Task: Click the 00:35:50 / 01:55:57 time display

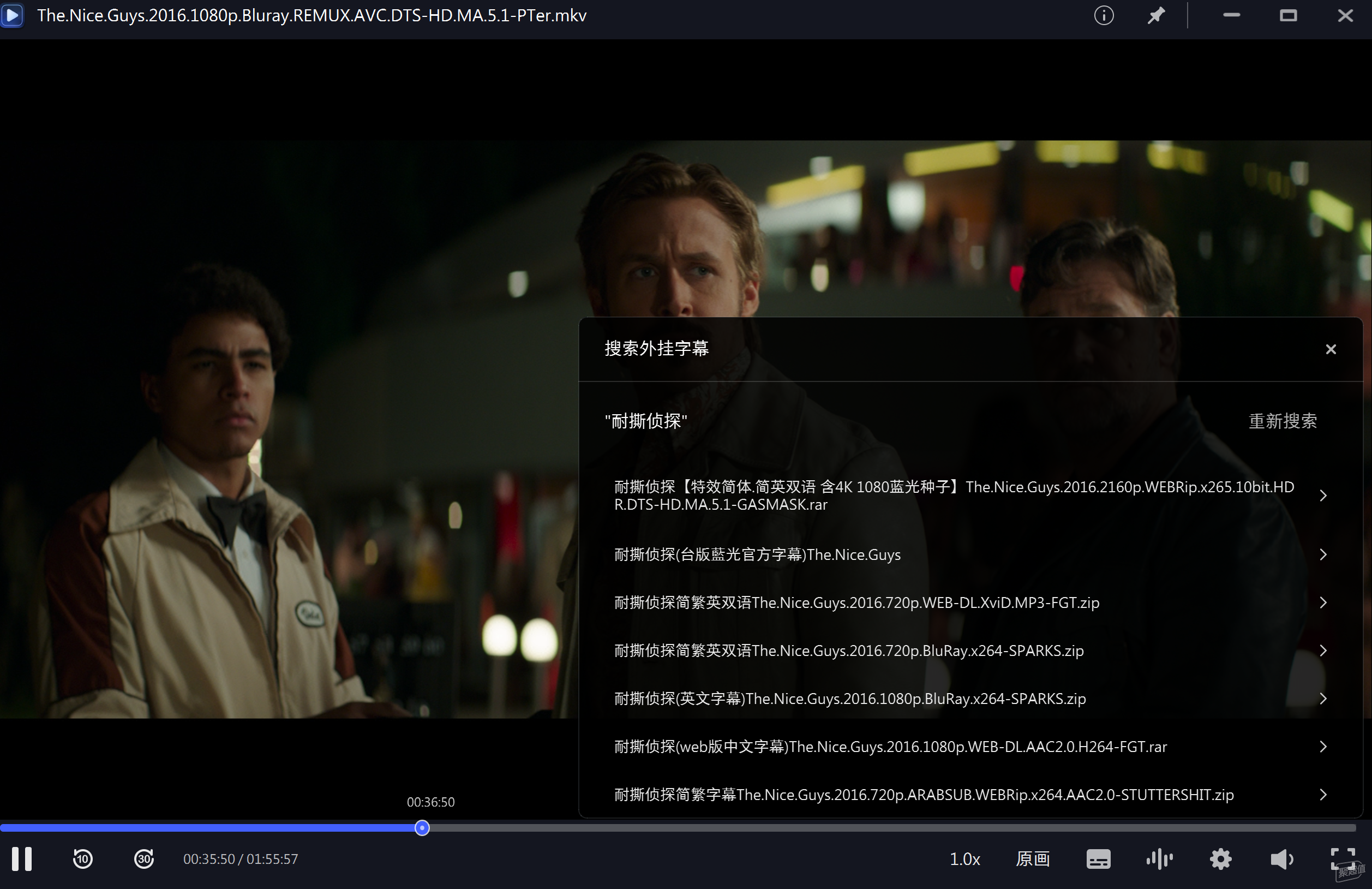Action: coord(241,859)
